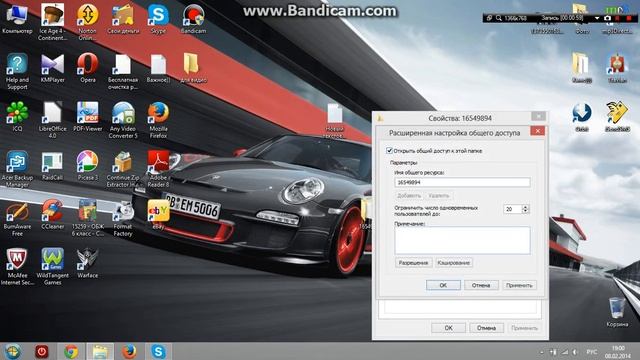Image resolution: width=640 pixels, height=360 pixels.
Task: Open Chrome from the taskbar
Action: (x=71, y=351)
